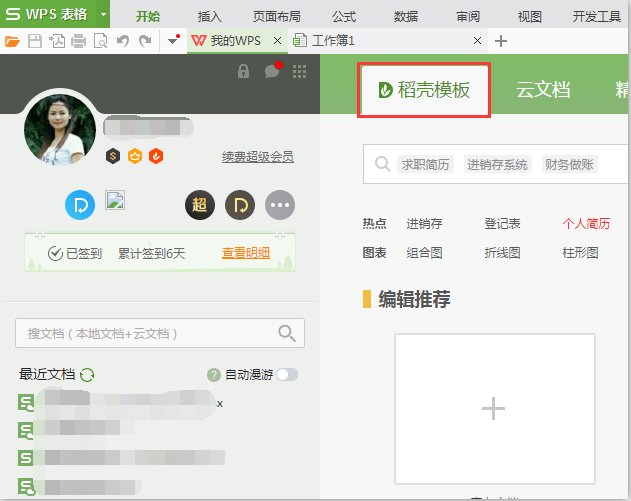Redo the last action
This screenshot has width=631, height=501.
coord(145,41)
